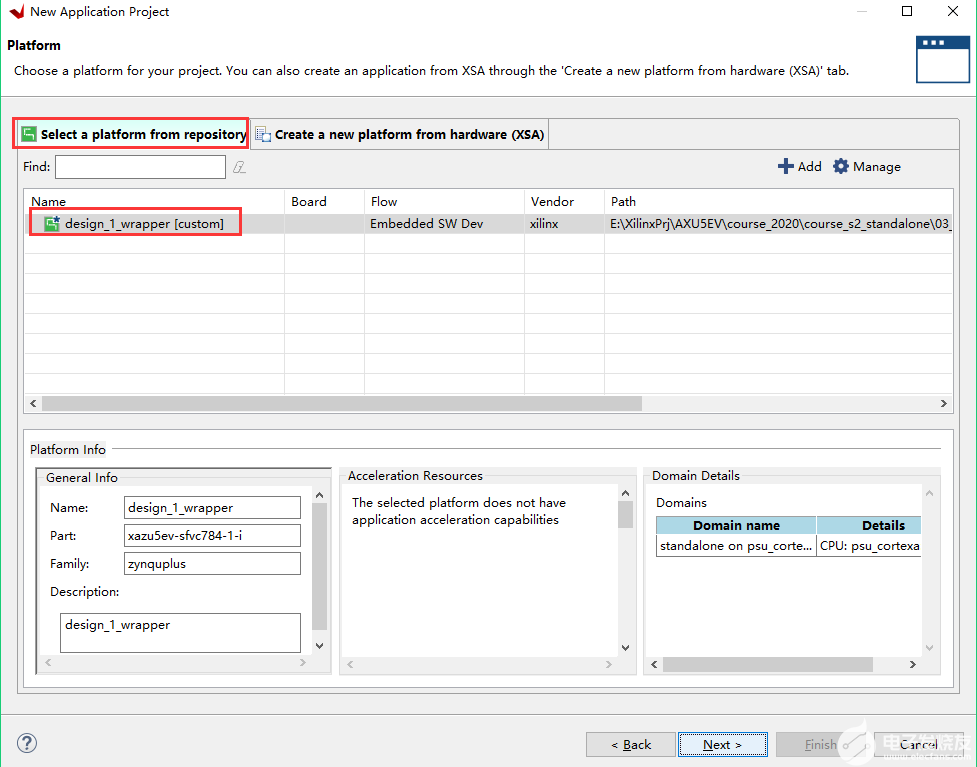Maximize the New Application Project window
Screen dimensions: 977x767
pos(907,11)
